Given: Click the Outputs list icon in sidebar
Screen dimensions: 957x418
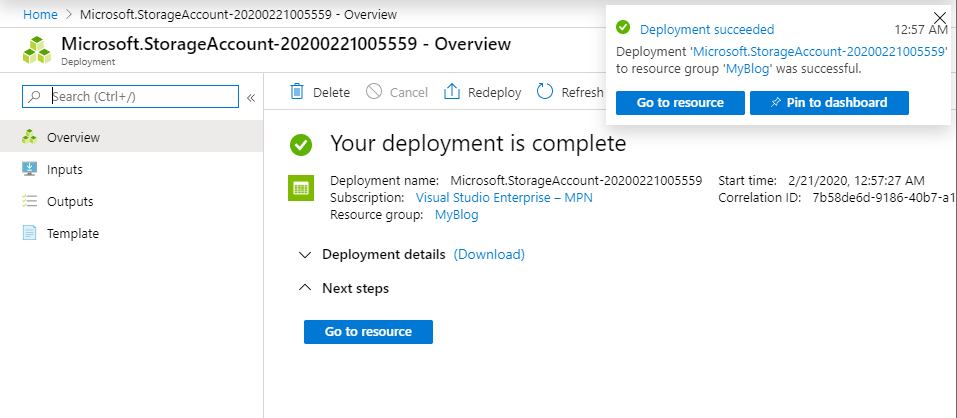Looking at the screenshot, I should pos(29,201).
